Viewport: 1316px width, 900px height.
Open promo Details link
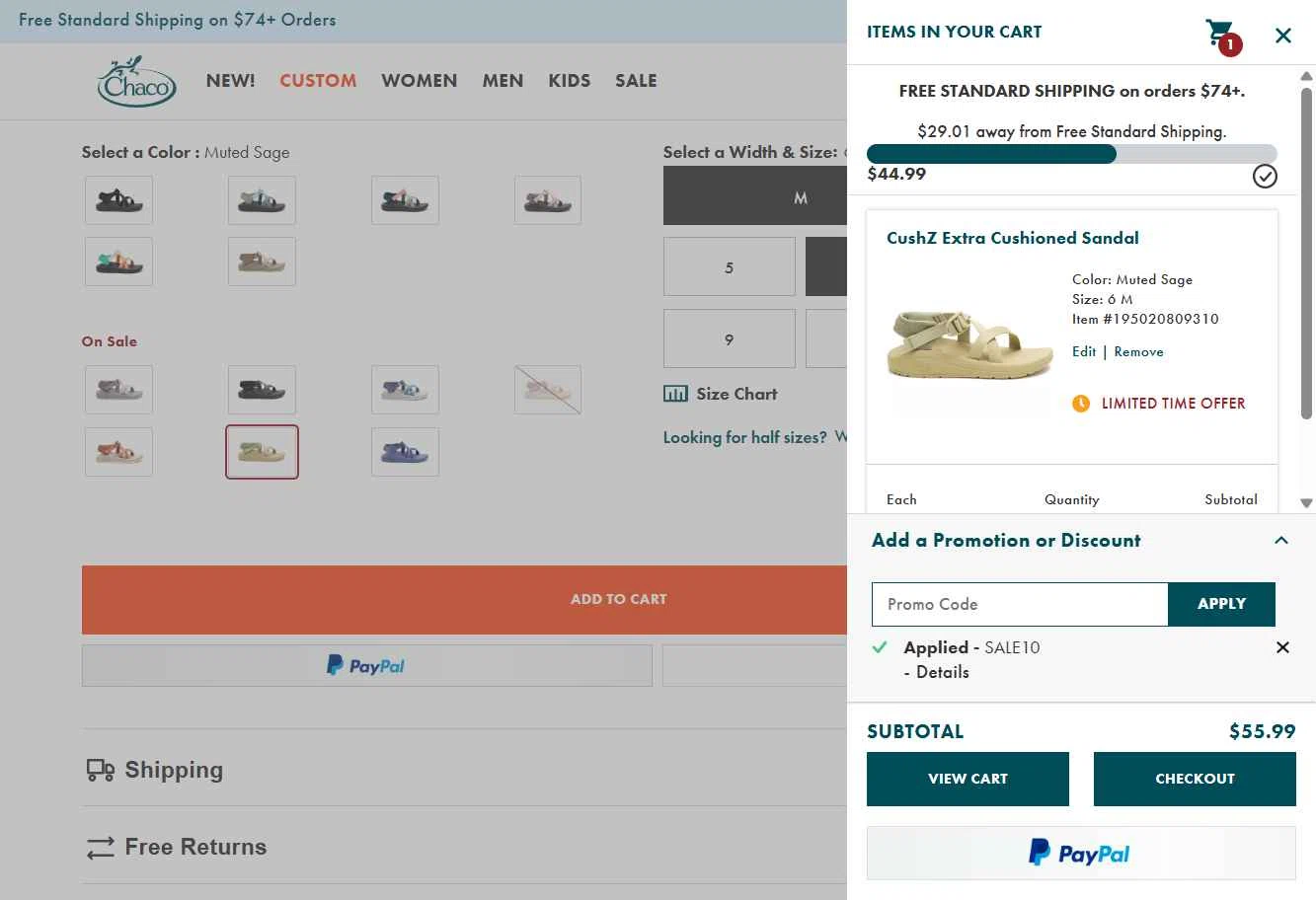point(942,672)
